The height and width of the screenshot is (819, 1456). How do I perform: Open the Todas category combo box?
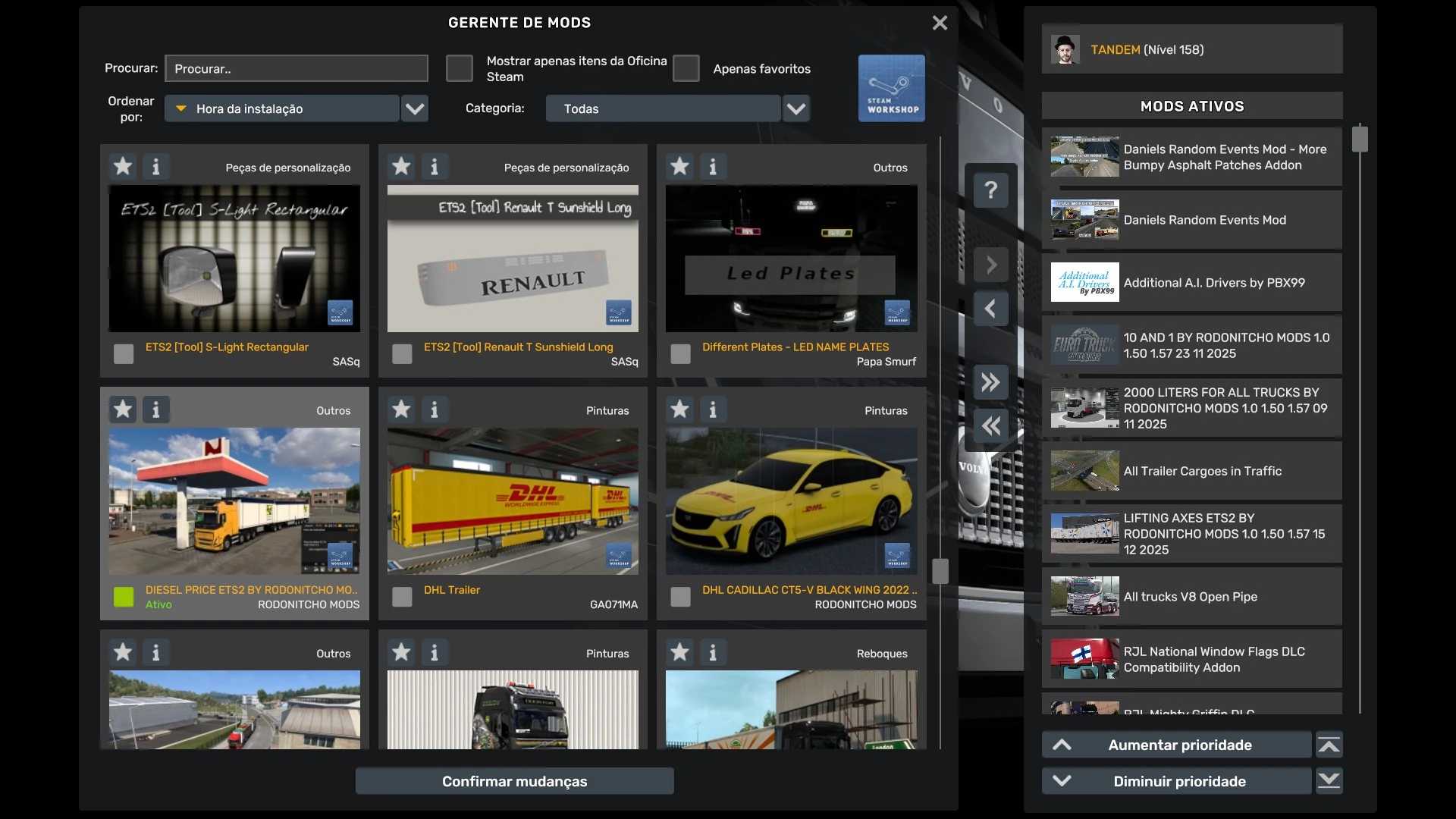click(x=662, y=108)
